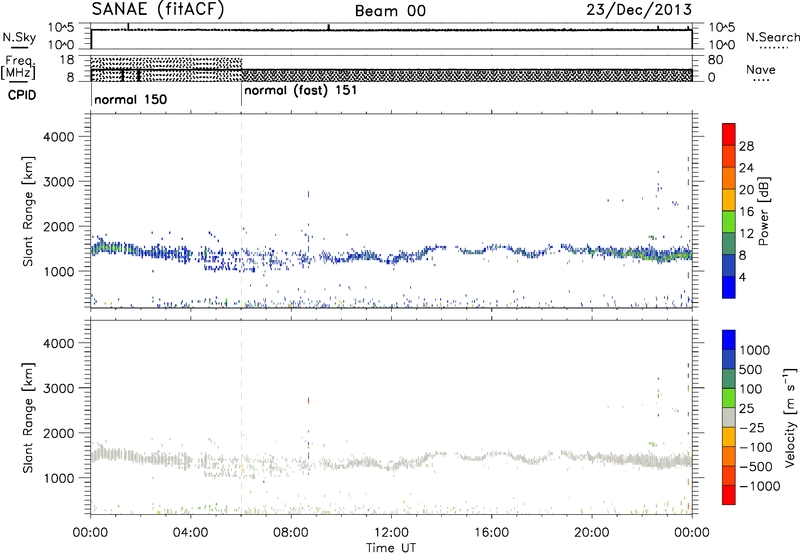Click the 80 tick on the Nave axis
This screenshot has width=800, height=554.
(715, 60)
